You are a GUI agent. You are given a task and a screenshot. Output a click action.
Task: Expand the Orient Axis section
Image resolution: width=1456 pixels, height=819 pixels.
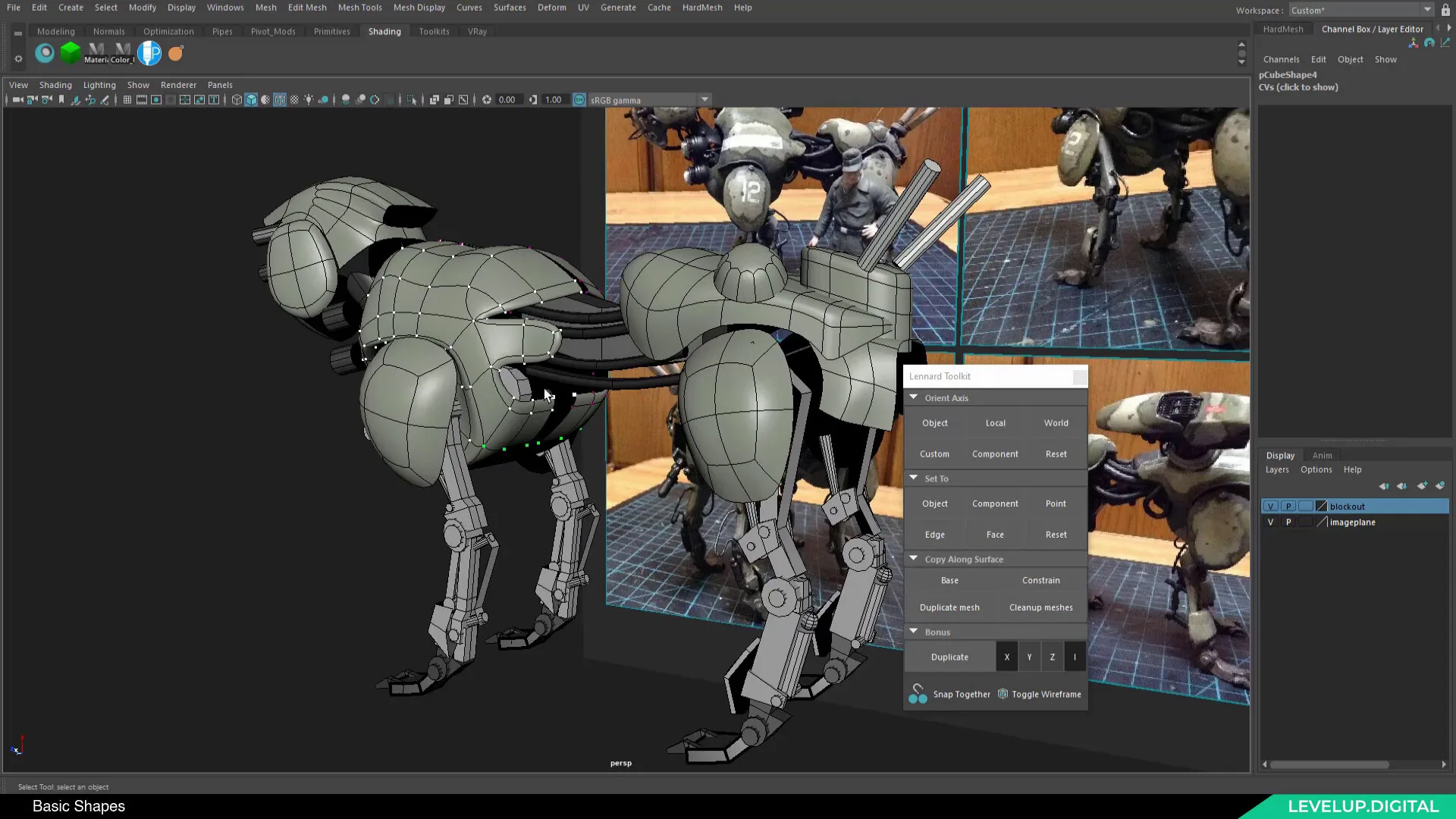click(x=913, y=397)
